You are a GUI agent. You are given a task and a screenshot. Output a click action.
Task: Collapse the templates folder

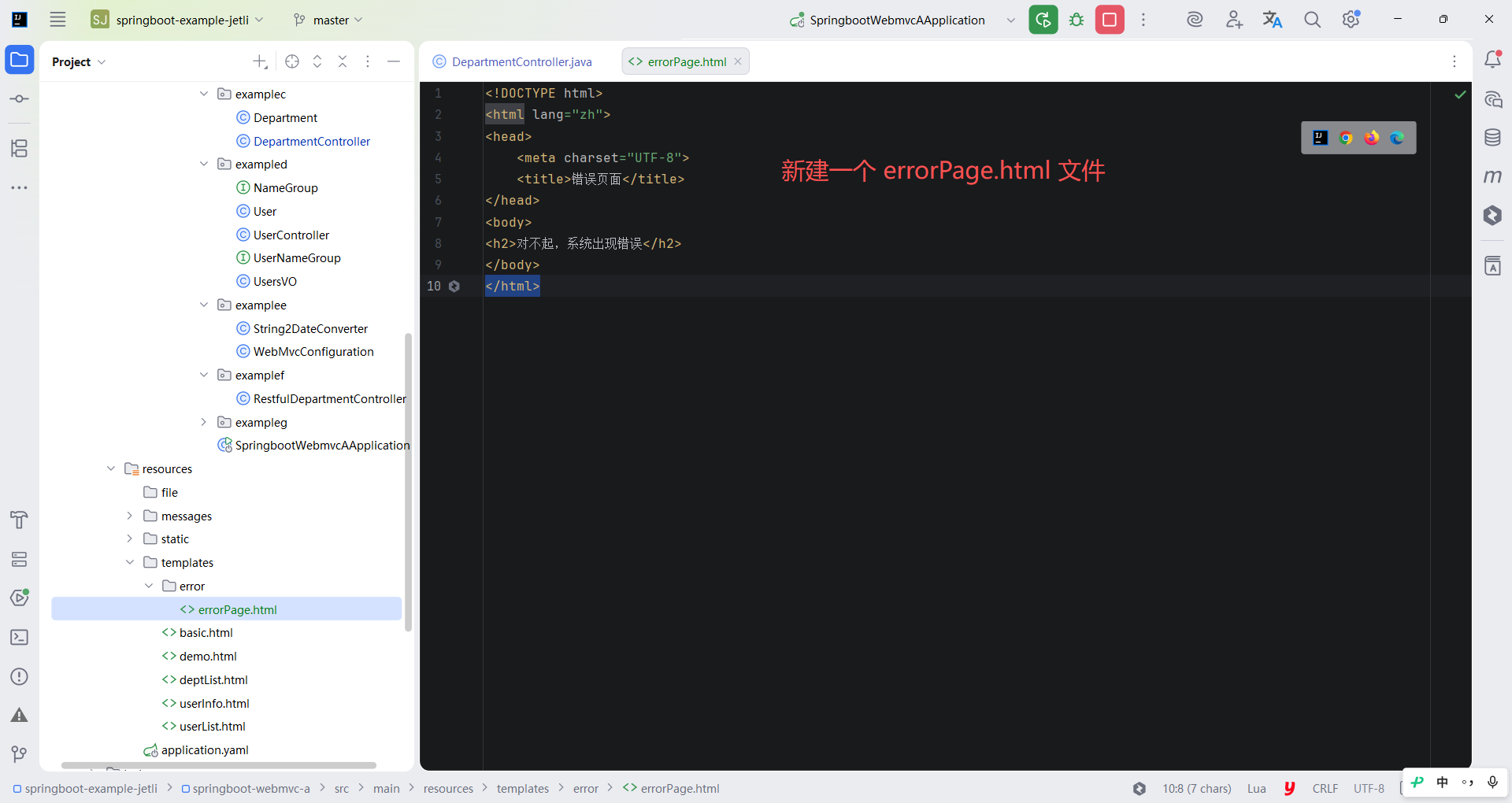(130, 562)
